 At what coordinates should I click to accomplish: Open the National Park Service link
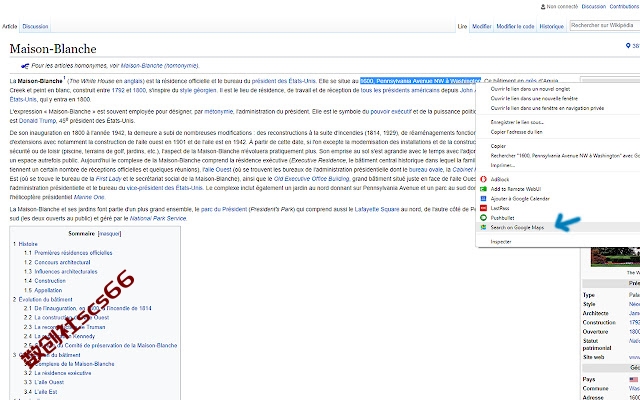(158, 218)
